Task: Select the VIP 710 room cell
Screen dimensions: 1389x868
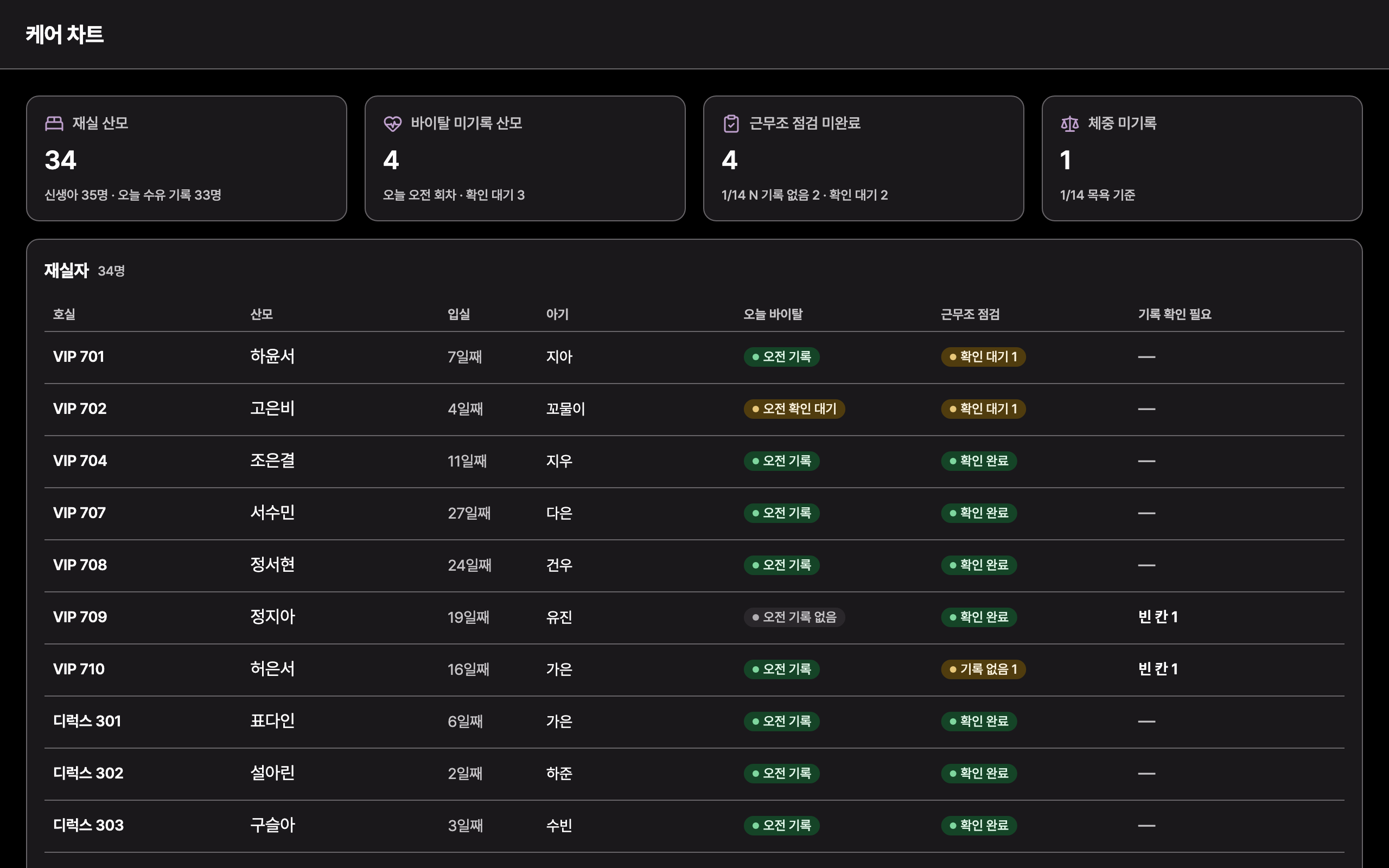Action: tap(79, 669)
